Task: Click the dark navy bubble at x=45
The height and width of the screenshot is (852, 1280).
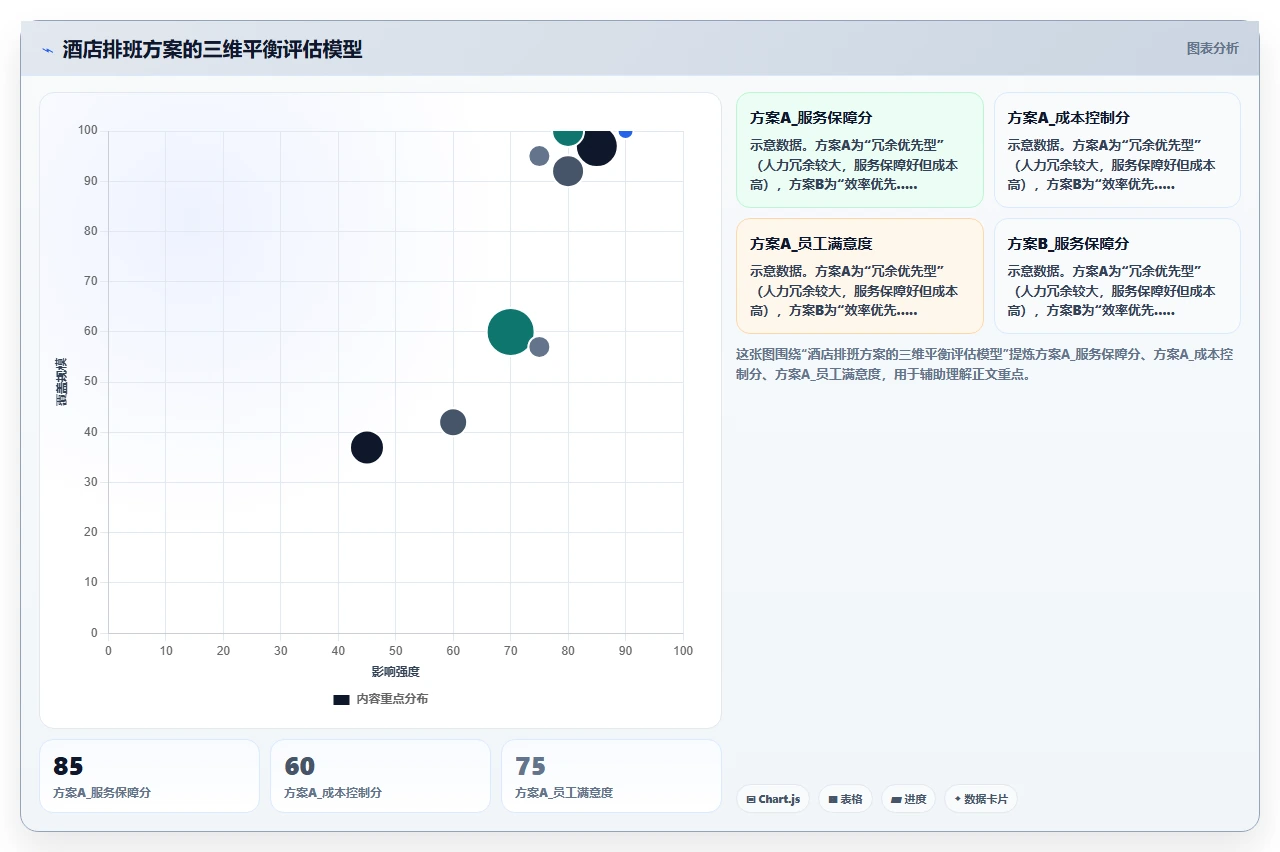Action: click(x=367, y=447)
